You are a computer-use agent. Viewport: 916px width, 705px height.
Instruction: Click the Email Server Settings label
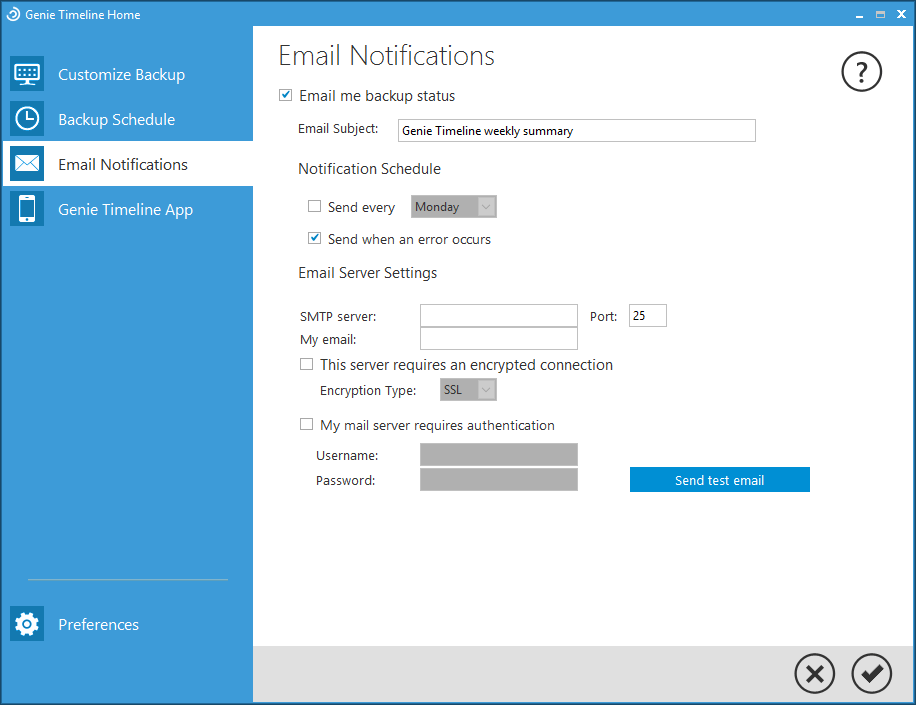(x=367, y=273)
